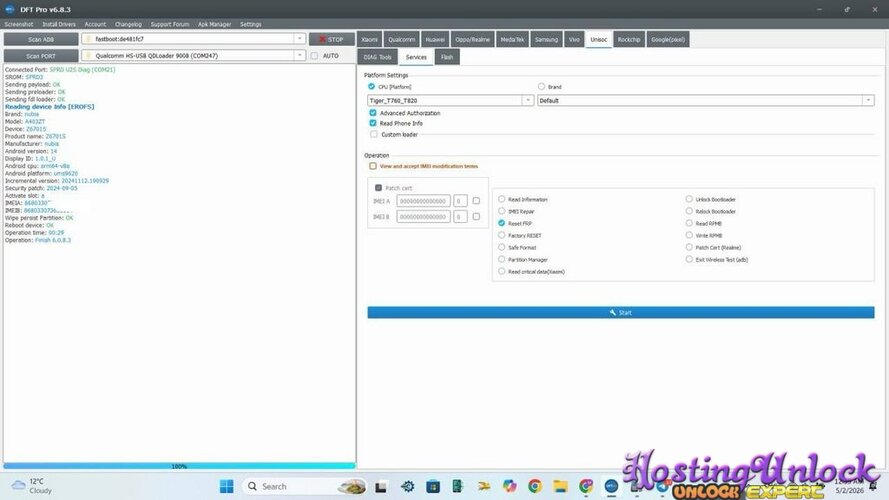
Task: Click the blue Start button
Action: pyautogui.click(x=621, y=312)
